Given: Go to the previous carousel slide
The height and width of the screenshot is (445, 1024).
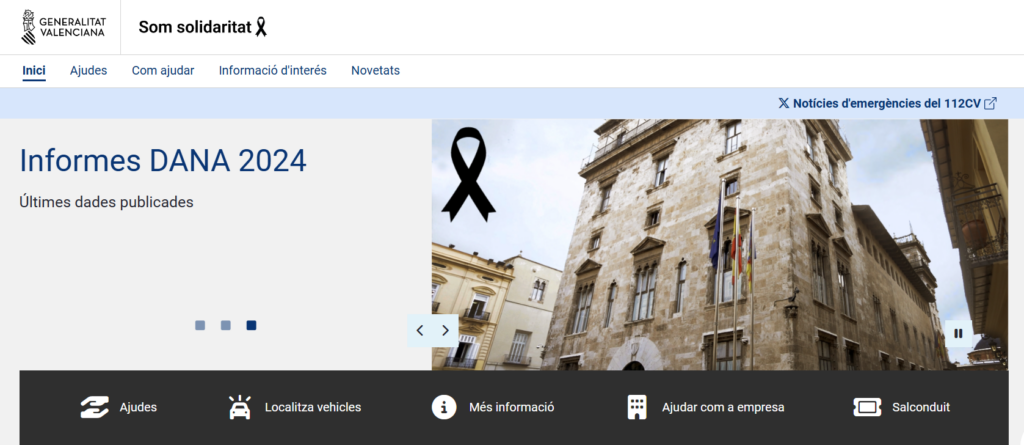Looking at the screenshot, I should 420,330.
